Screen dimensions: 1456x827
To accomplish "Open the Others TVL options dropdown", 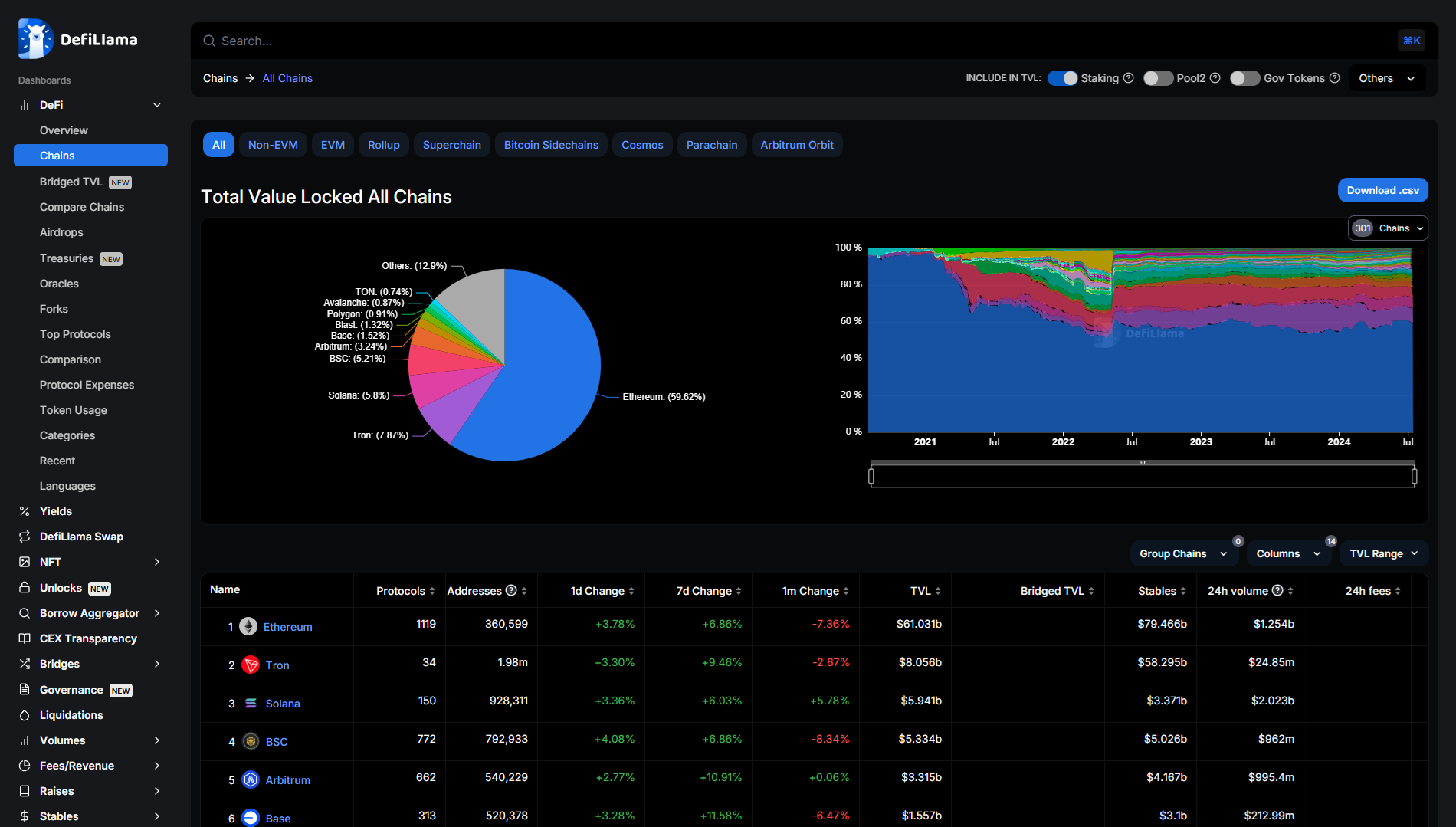I will (1387, 78).
